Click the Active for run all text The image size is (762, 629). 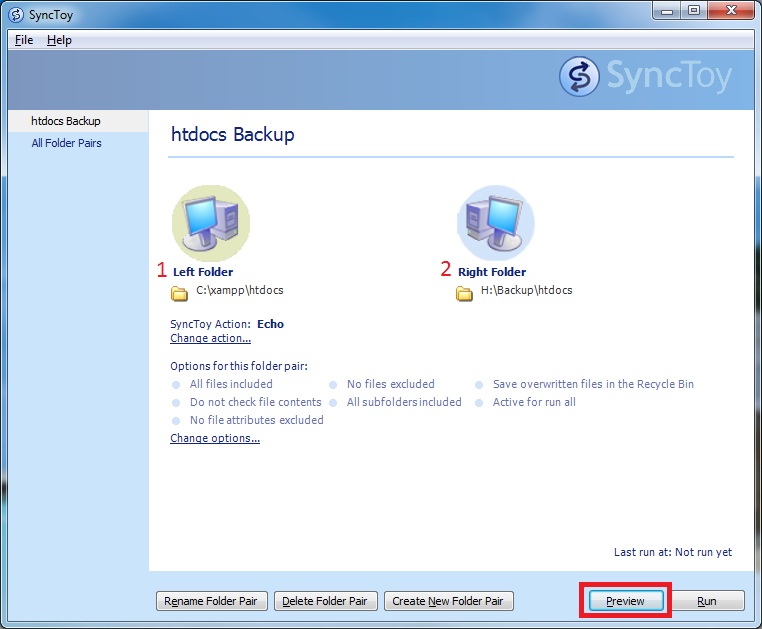tap(534, 402)
